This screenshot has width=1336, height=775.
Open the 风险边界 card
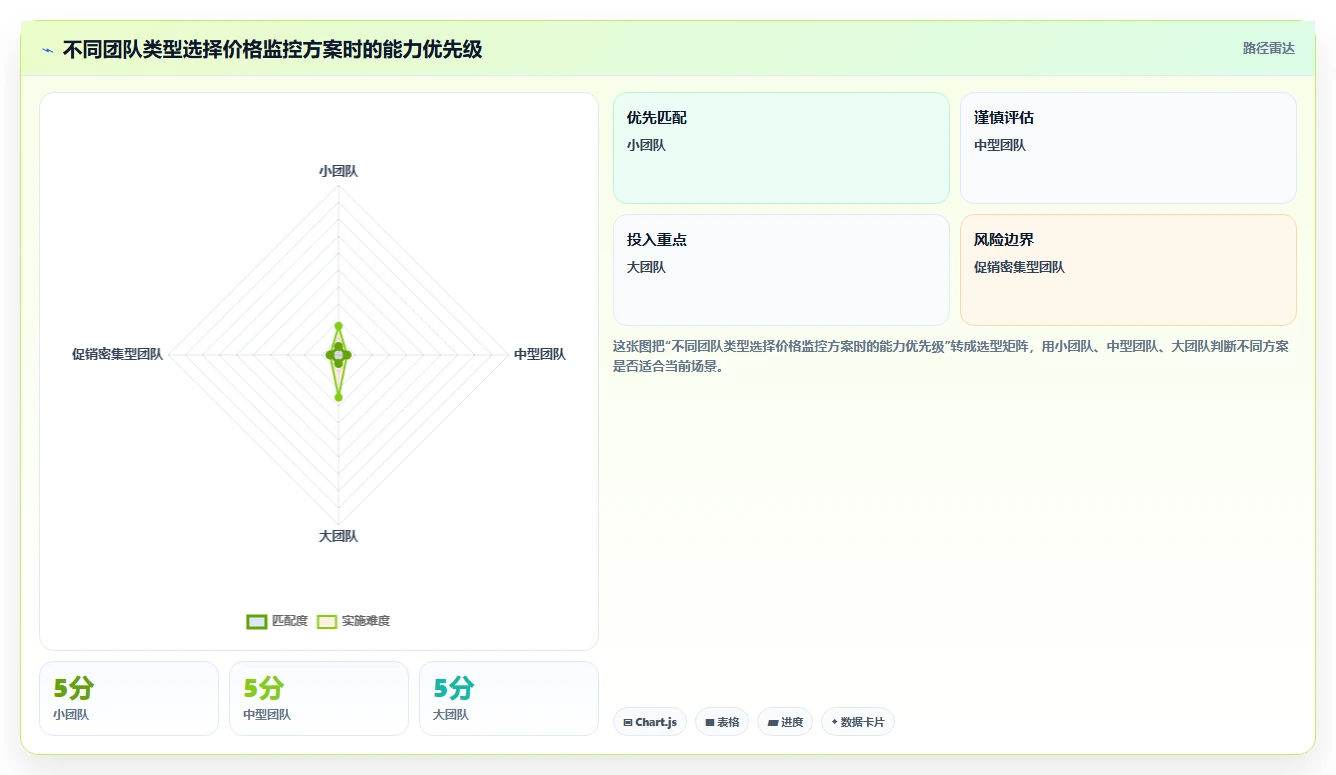click(x=1128, y=270)
